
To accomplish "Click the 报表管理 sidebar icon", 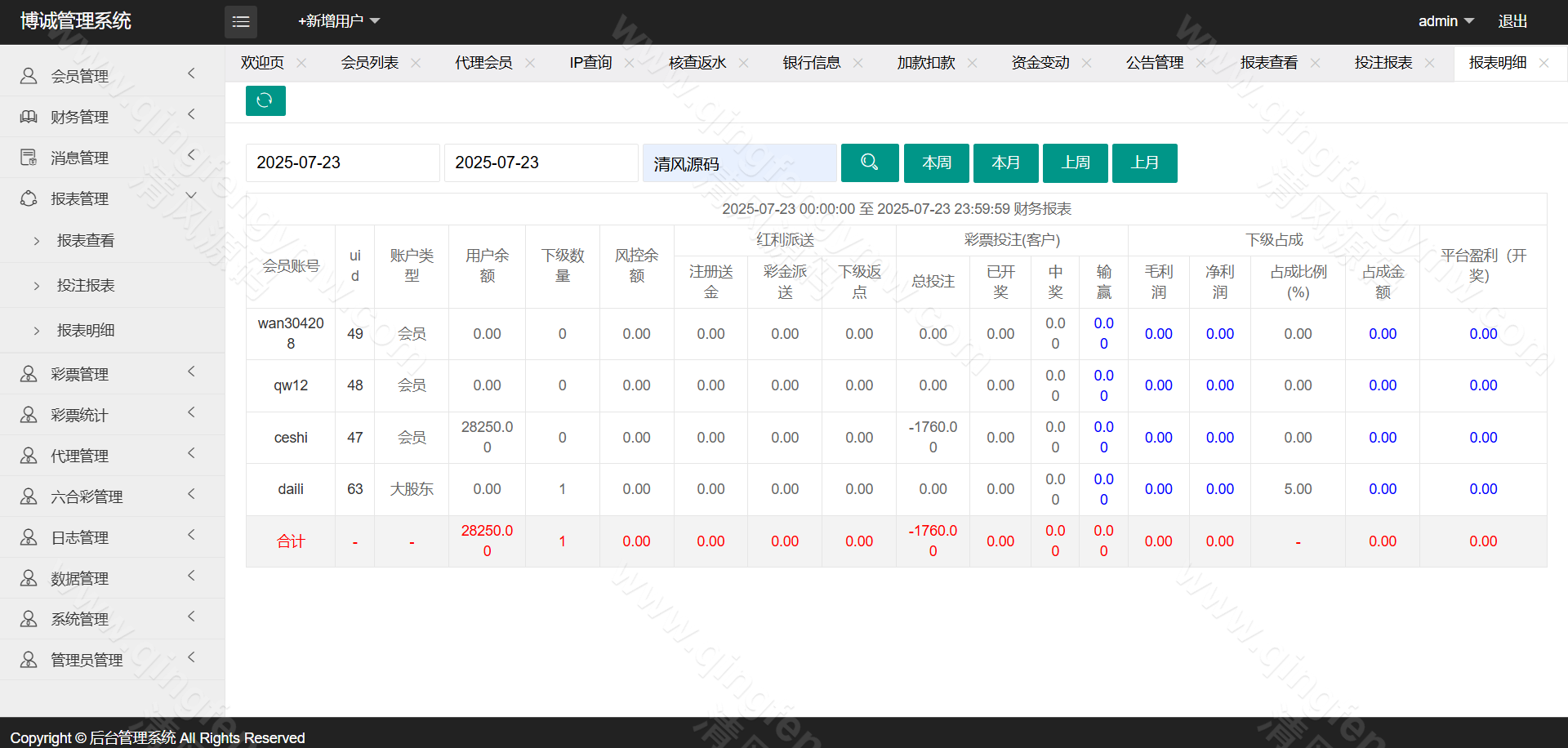I will tap(29, 198).
